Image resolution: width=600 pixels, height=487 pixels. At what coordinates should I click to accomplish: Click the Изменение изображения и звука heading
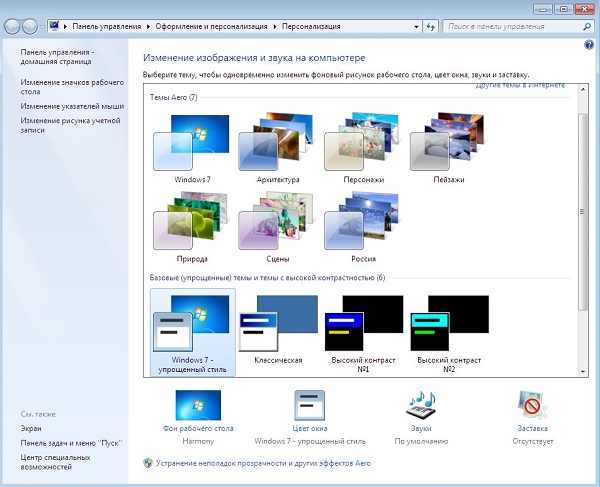coord(254,58)
